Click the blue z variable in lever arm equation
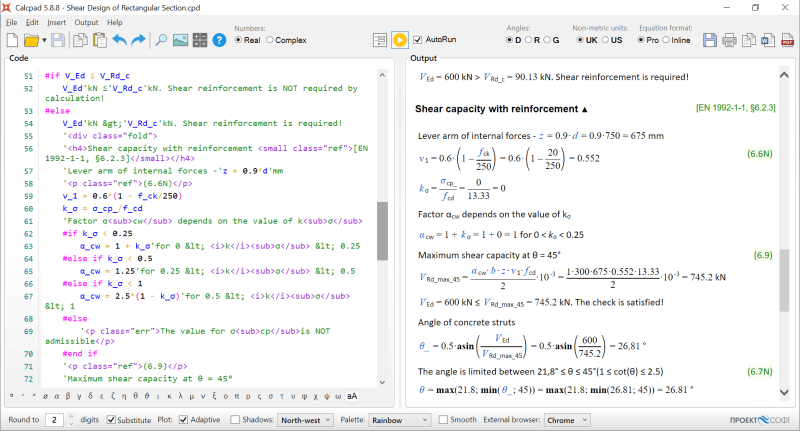800x431 pixels. pos(541,136)
